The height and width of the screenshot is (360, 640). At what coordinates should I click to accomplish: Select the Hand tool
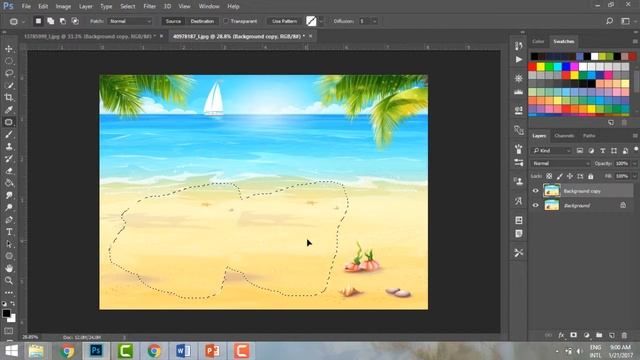coord(9,268)
